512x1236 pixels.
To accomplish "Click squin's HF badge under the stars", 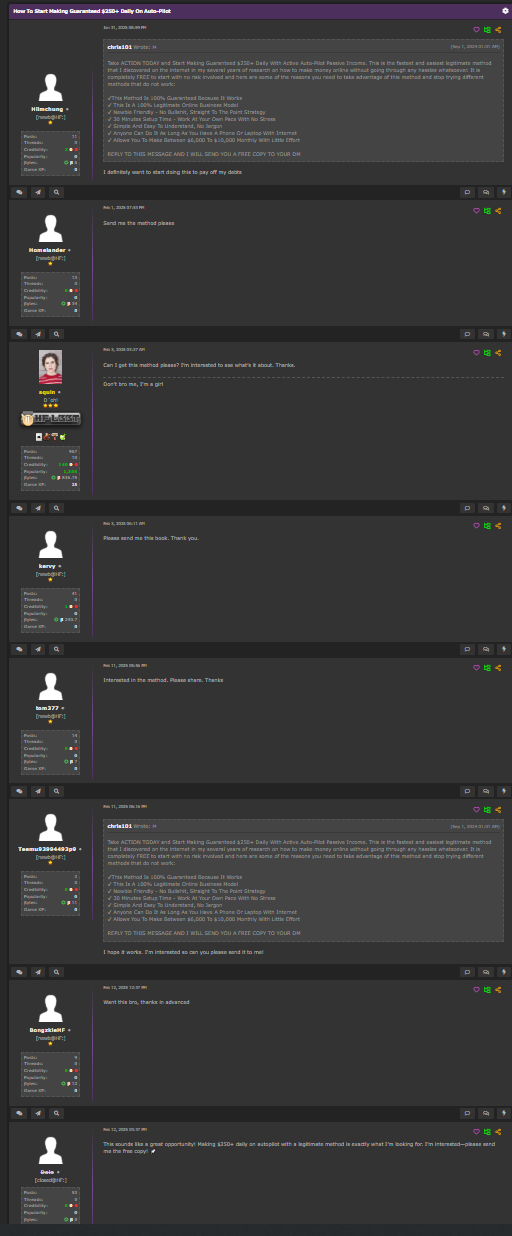I will coord(51,420).
